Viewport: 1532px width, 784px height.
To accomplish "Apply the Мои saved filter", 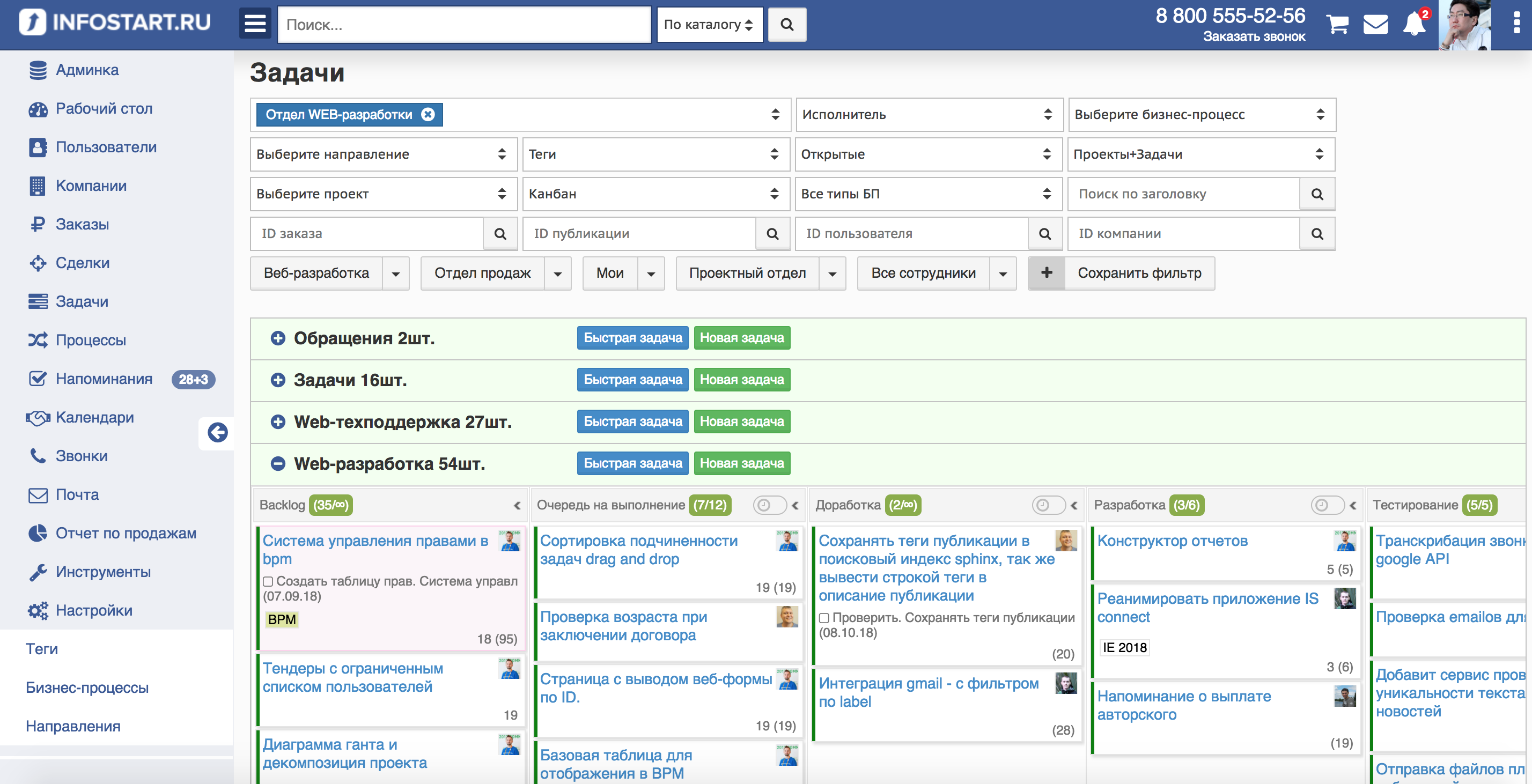I will (610, 273).
